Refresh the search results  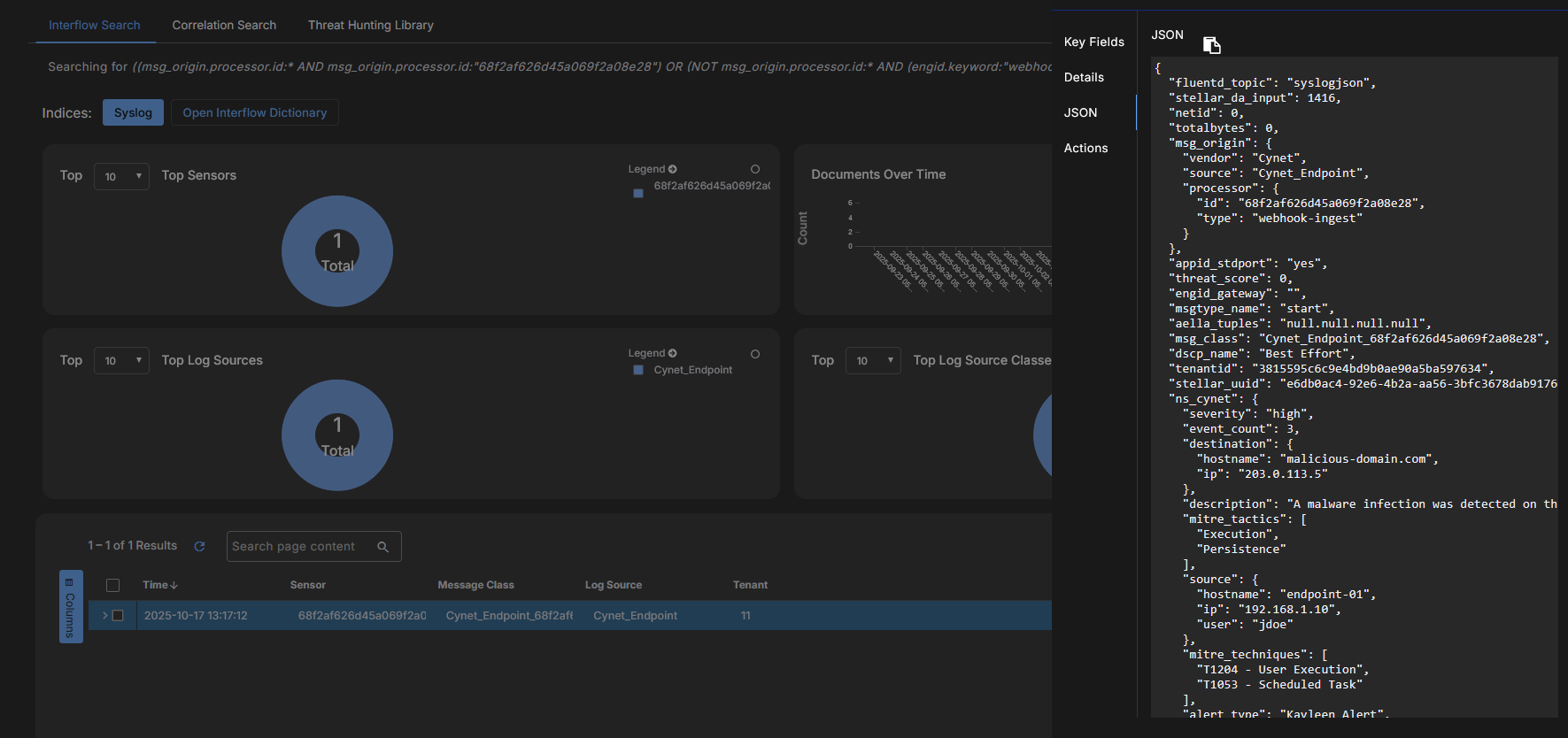coord(199,547)
